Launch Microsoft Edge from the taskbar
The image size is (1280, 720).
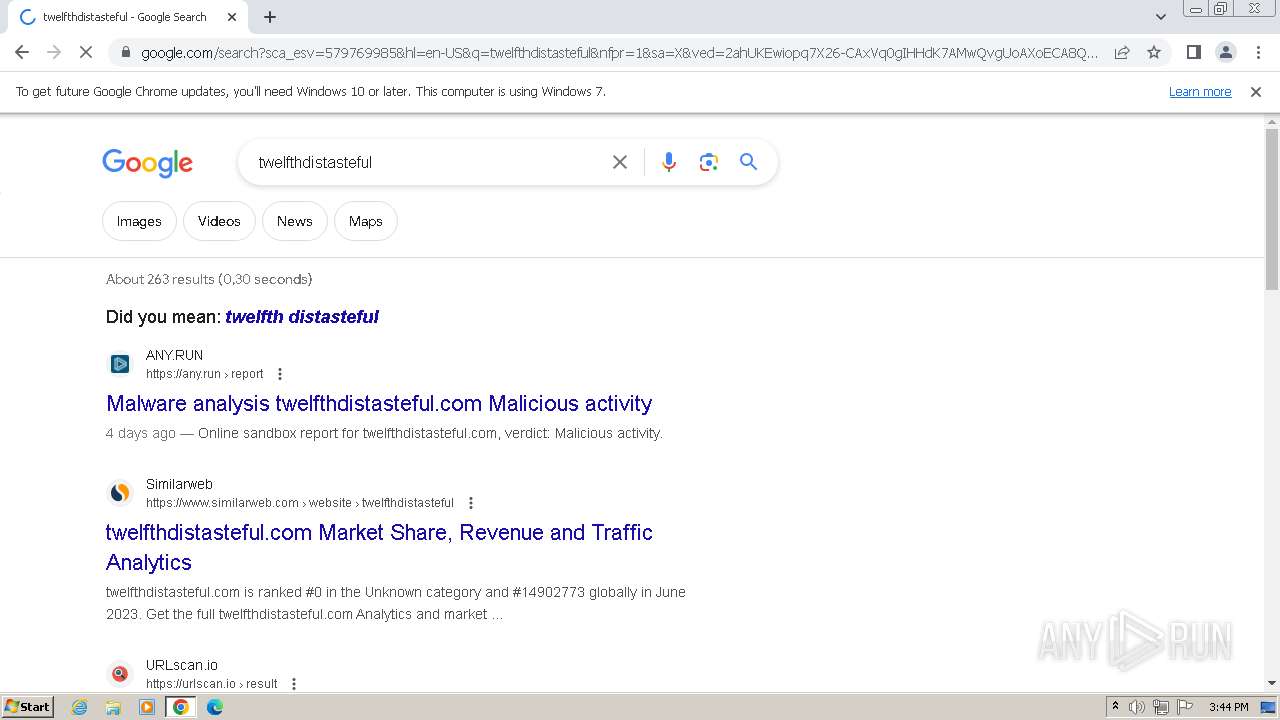point(215,707)
